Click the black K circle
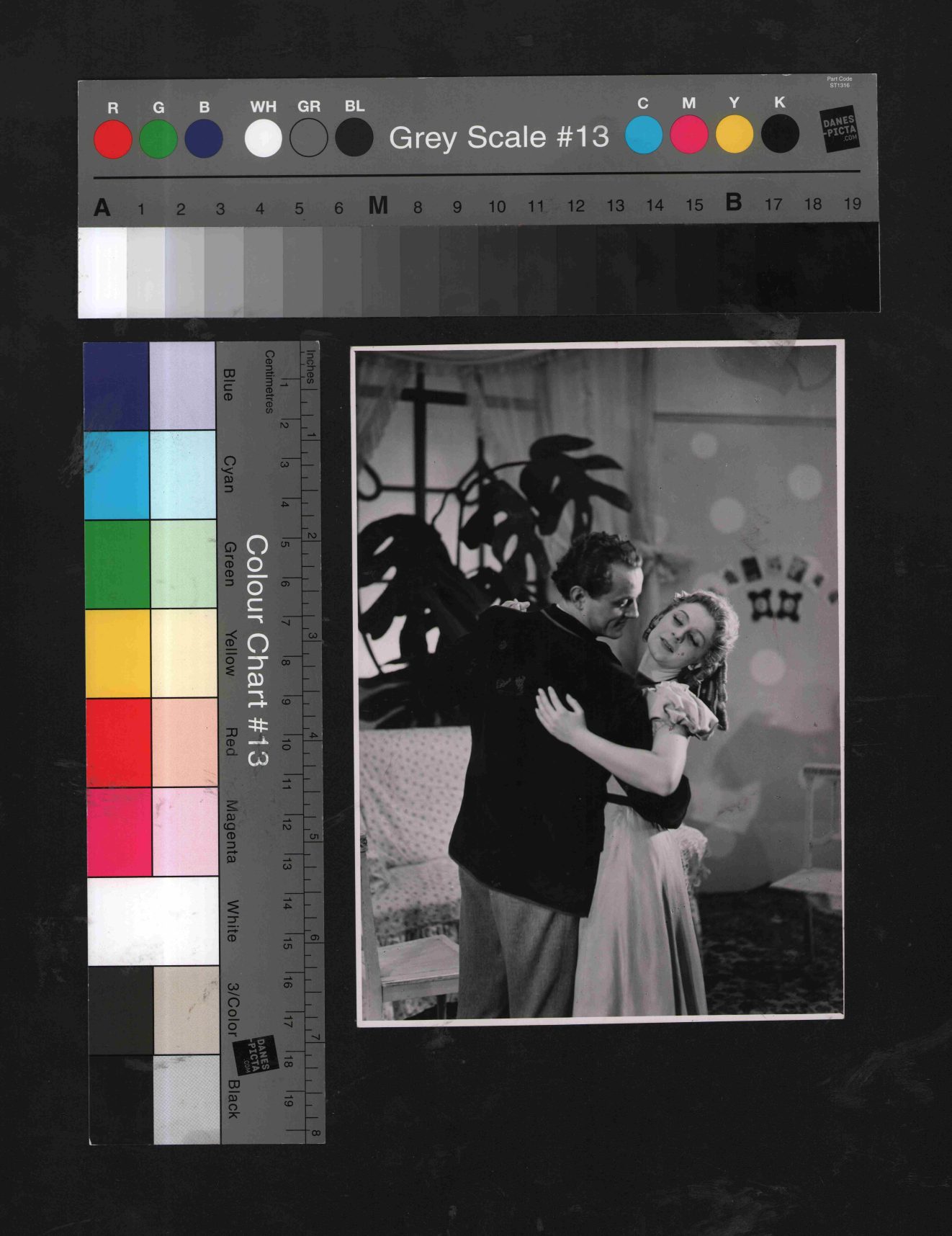The height and width of the screenshot is (1236, 952). point(780,133)
